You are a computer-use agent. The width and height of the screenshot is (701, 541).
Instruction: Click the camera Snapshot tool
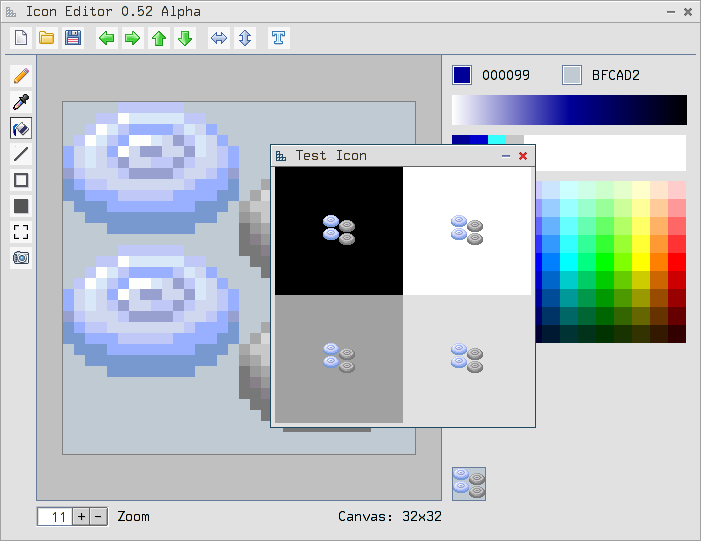(x=20, y=258)
